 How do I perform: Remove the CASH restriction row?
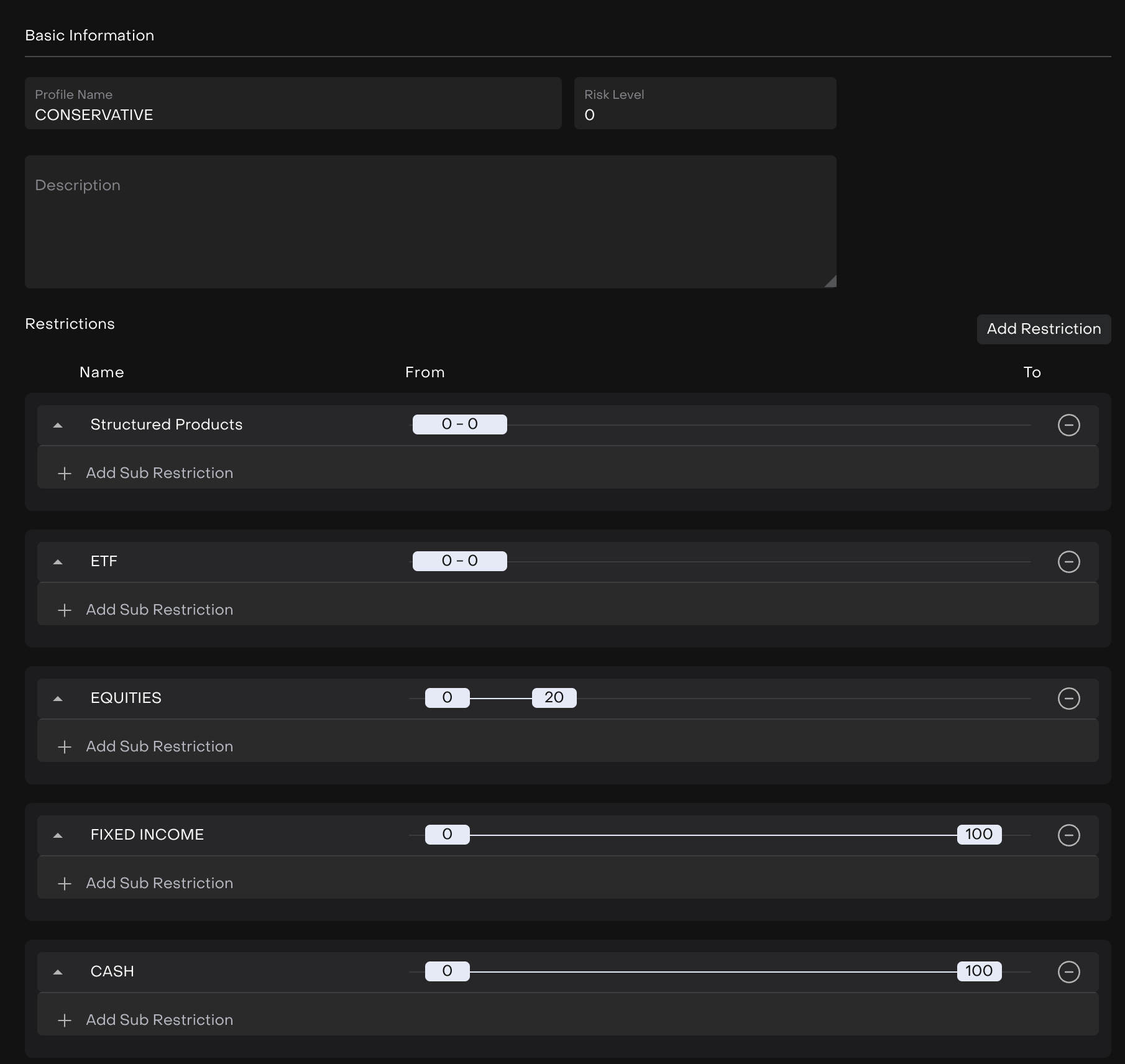[1068, 972]
